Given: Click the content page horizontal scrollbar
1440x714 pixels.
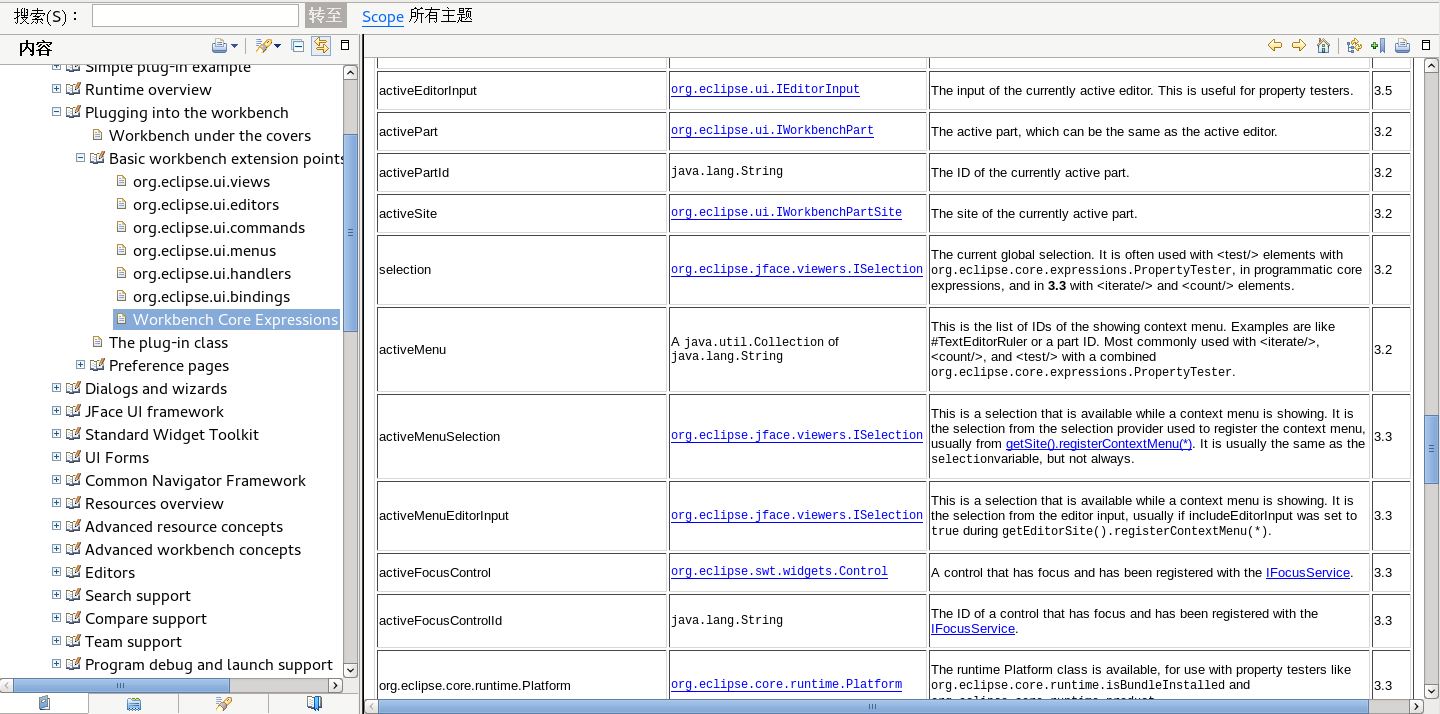Looking at the screenshot, I should click(871, 706).
